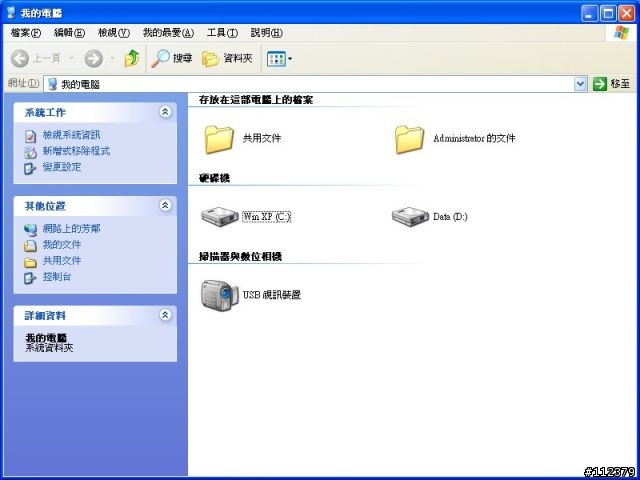Maximize the 我的電腦 window
The width and height of the screenshot is (640, 480).
(x=608, y=13)
